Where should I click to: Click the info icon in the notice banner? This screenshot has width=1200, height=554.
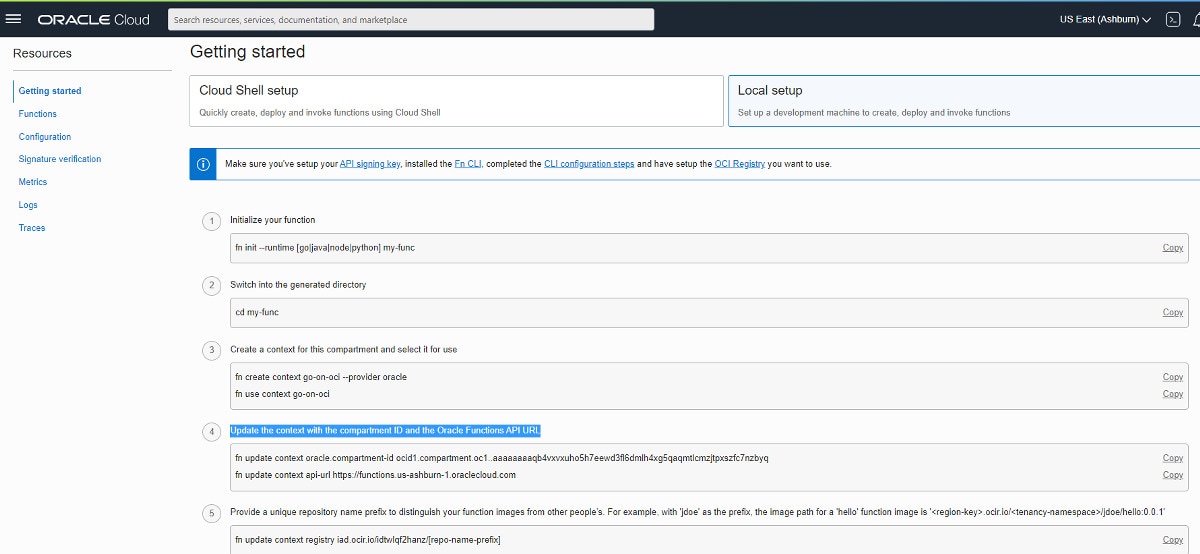[x=203, y=164]
